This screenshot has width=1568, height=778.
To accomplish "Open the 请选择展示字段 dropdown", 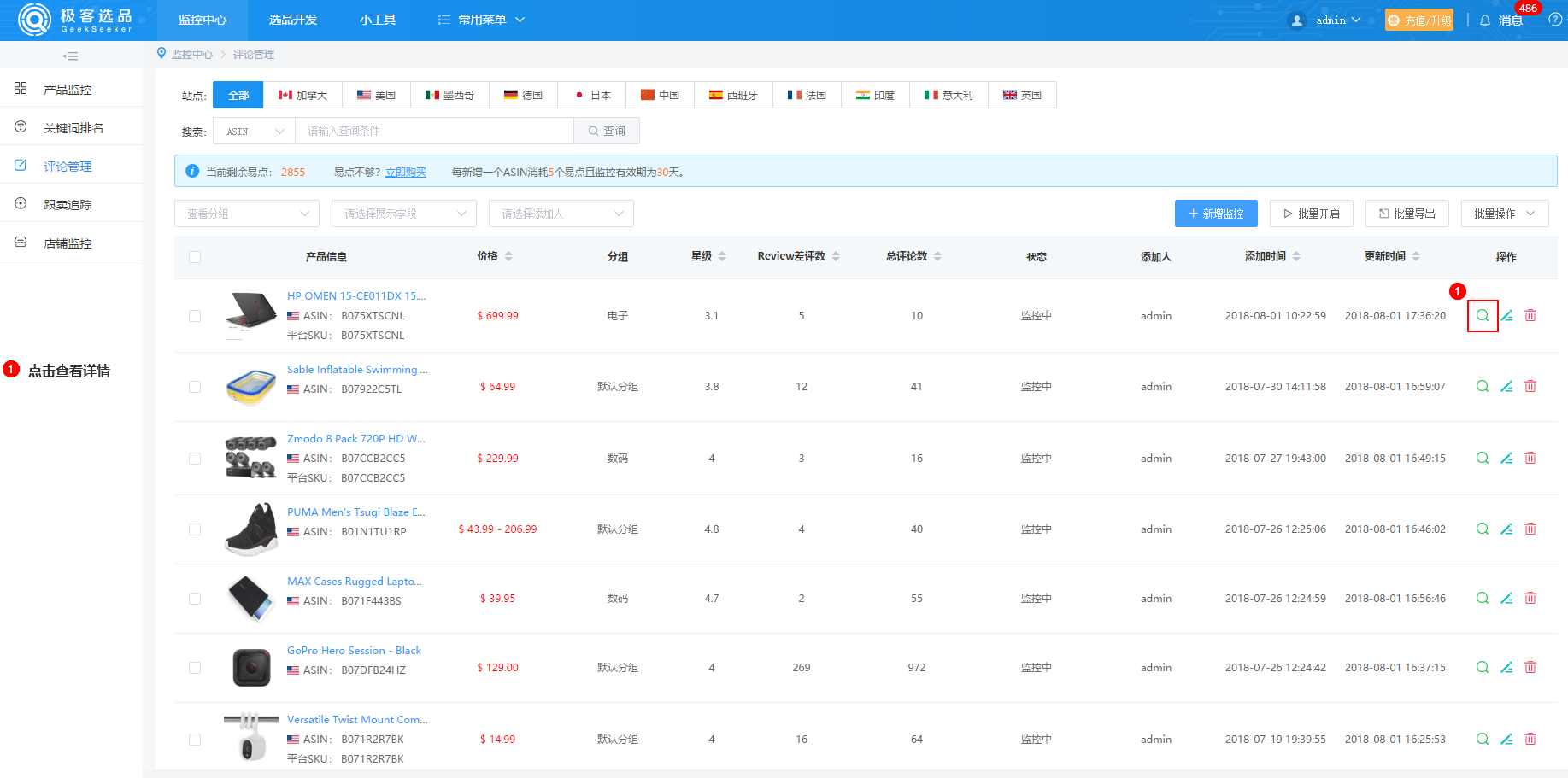I will [404, 214].
